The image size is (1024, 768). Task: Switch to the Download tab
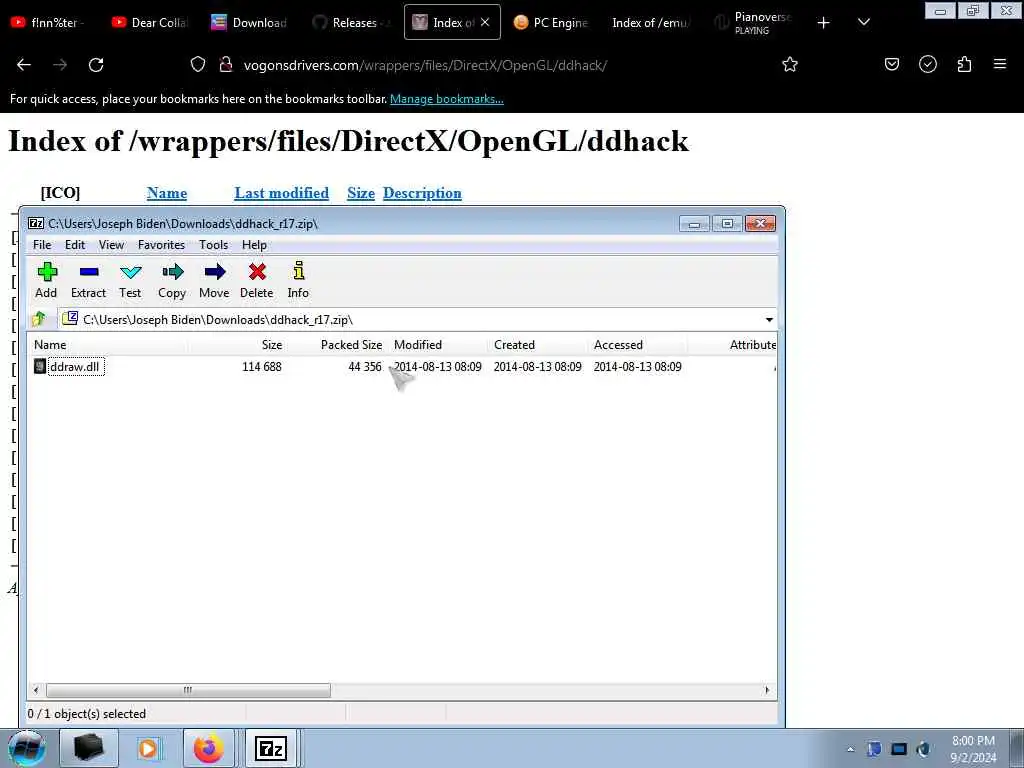[250, 22]
